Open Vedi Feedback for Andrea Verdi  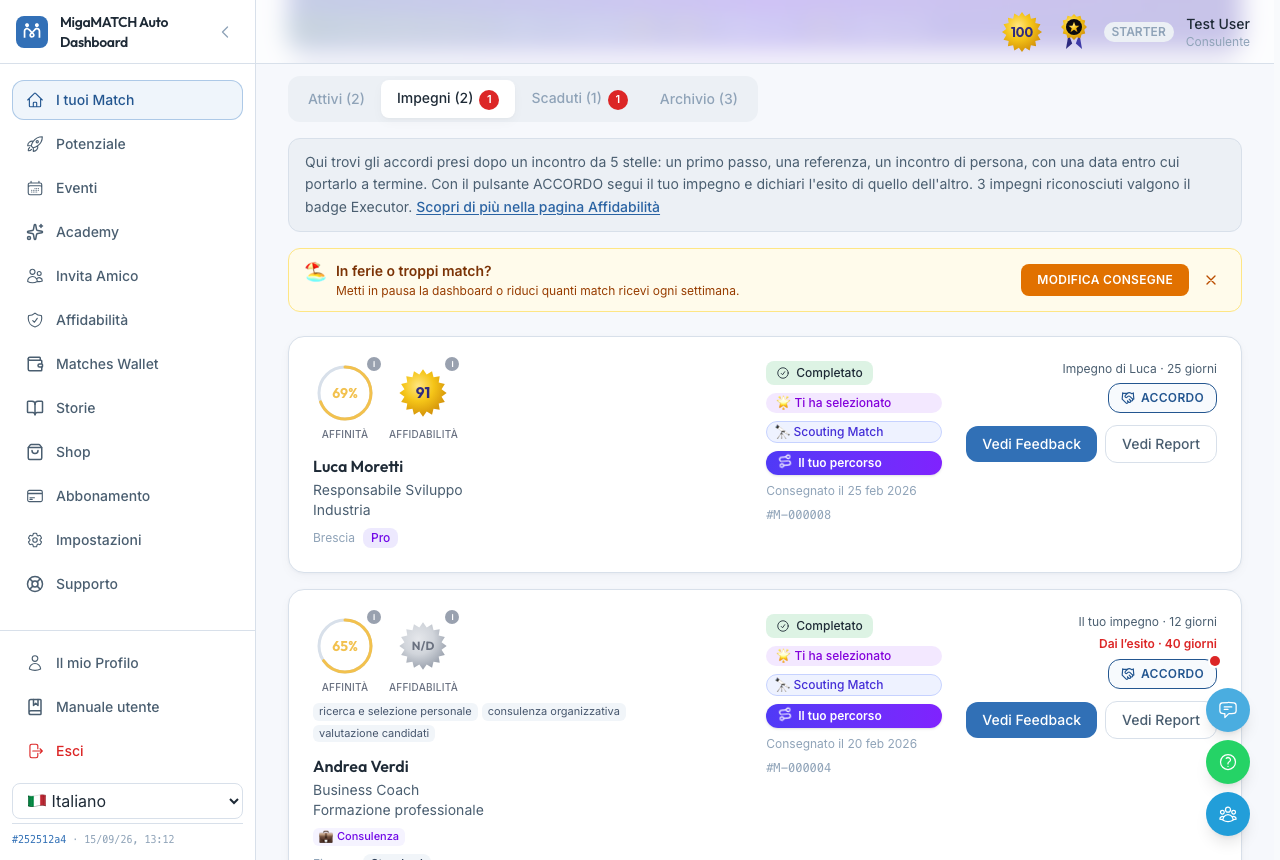1031,720
